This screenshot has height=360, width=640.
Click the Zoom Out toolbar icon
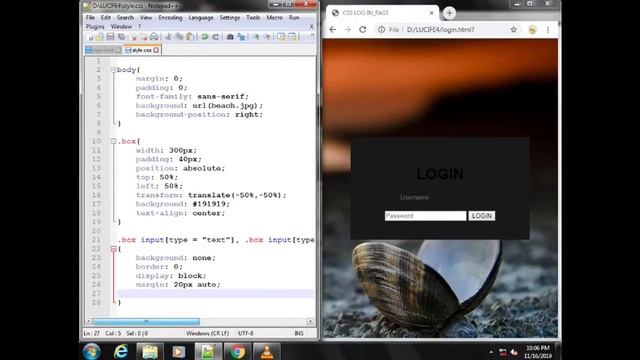pyautogui.click(x=267, y=37)
